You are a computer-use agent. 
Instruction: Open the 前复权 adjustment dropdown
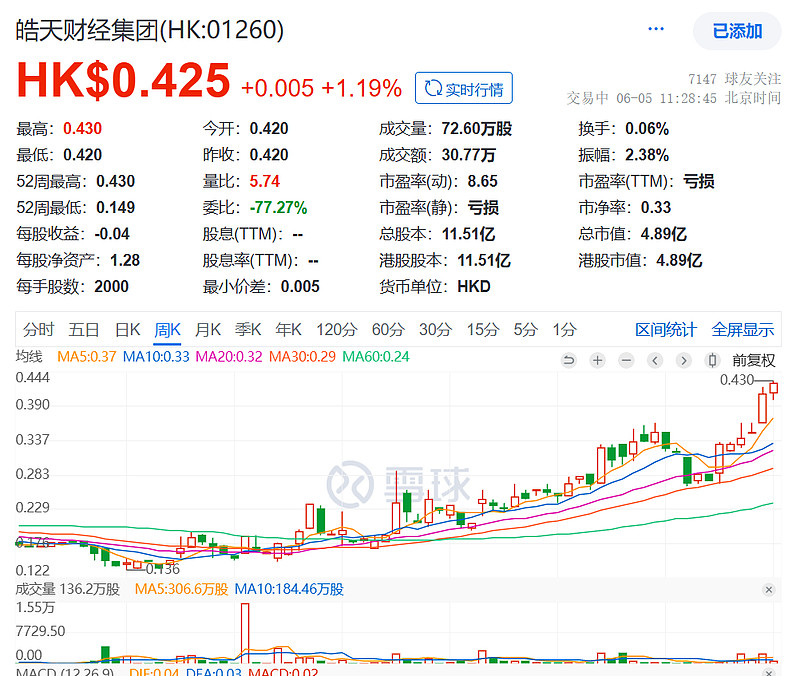coord(754,361)
